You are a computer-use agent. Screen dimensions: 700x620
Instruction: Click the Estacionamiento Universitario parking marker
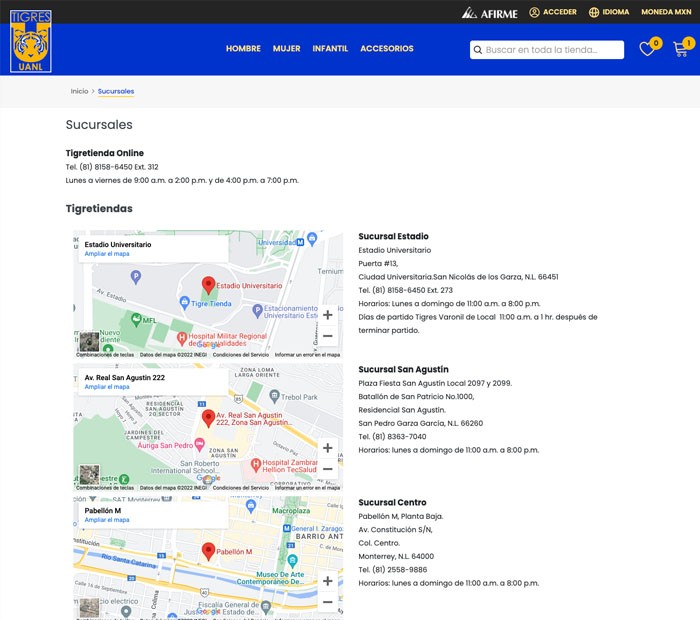click(257, 310)
